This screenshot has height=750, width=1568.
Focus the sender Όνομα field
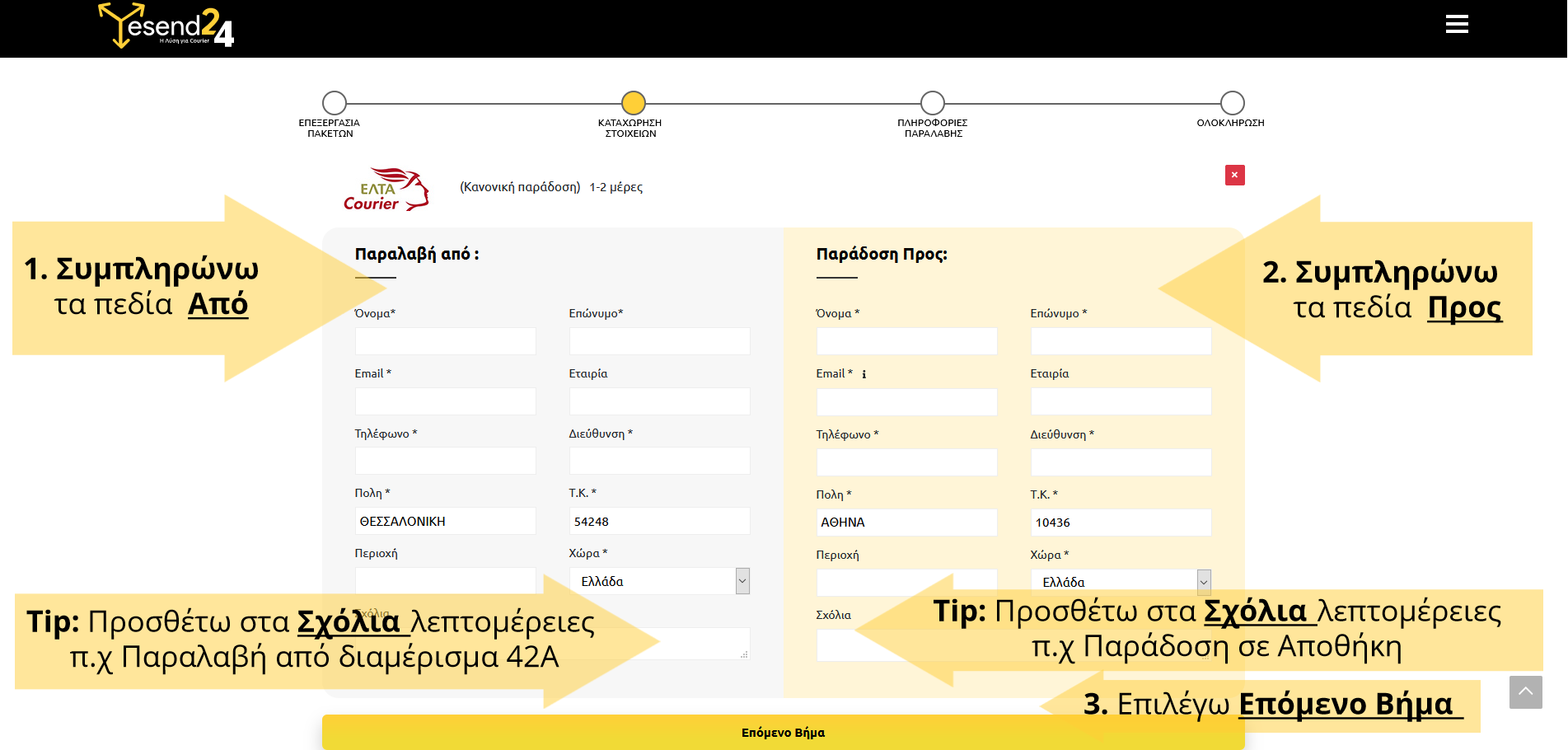[445, 341]
